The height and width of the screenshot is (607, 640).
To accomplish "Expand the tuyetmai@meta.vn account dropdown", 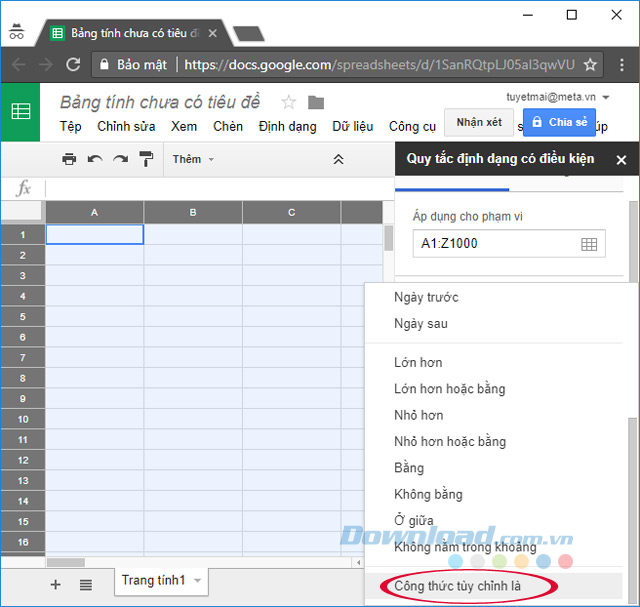I will coord(606,97).
